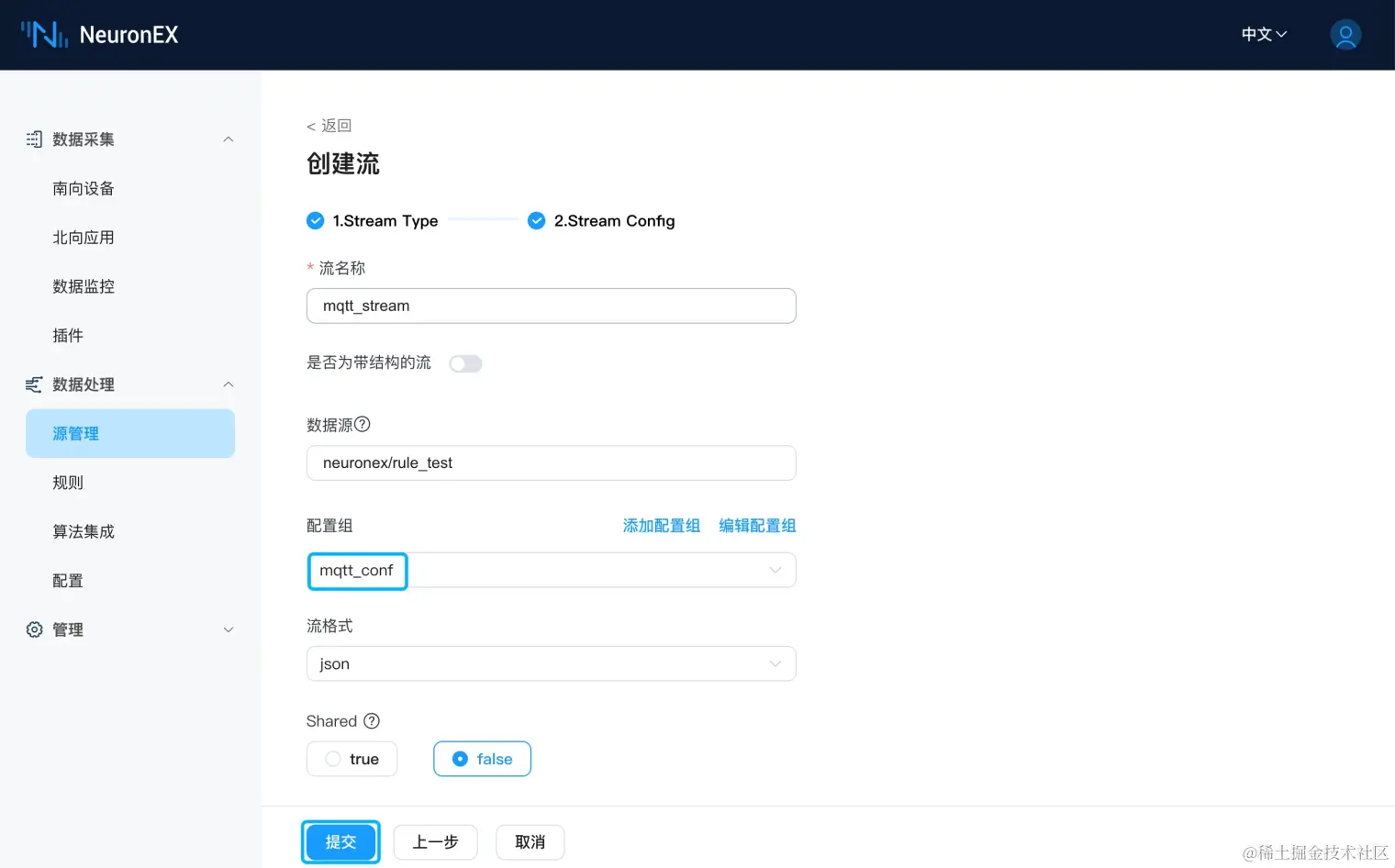Click step 2 Stream Config check icon

tap(536, 220)
